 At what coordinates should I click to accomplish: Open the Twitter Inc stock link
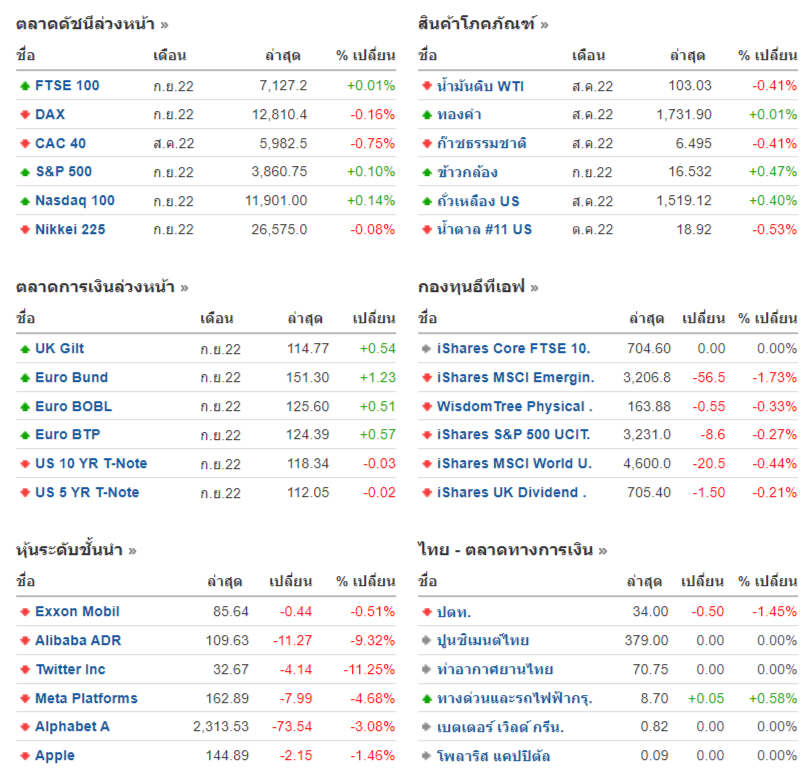pos(70,669)
